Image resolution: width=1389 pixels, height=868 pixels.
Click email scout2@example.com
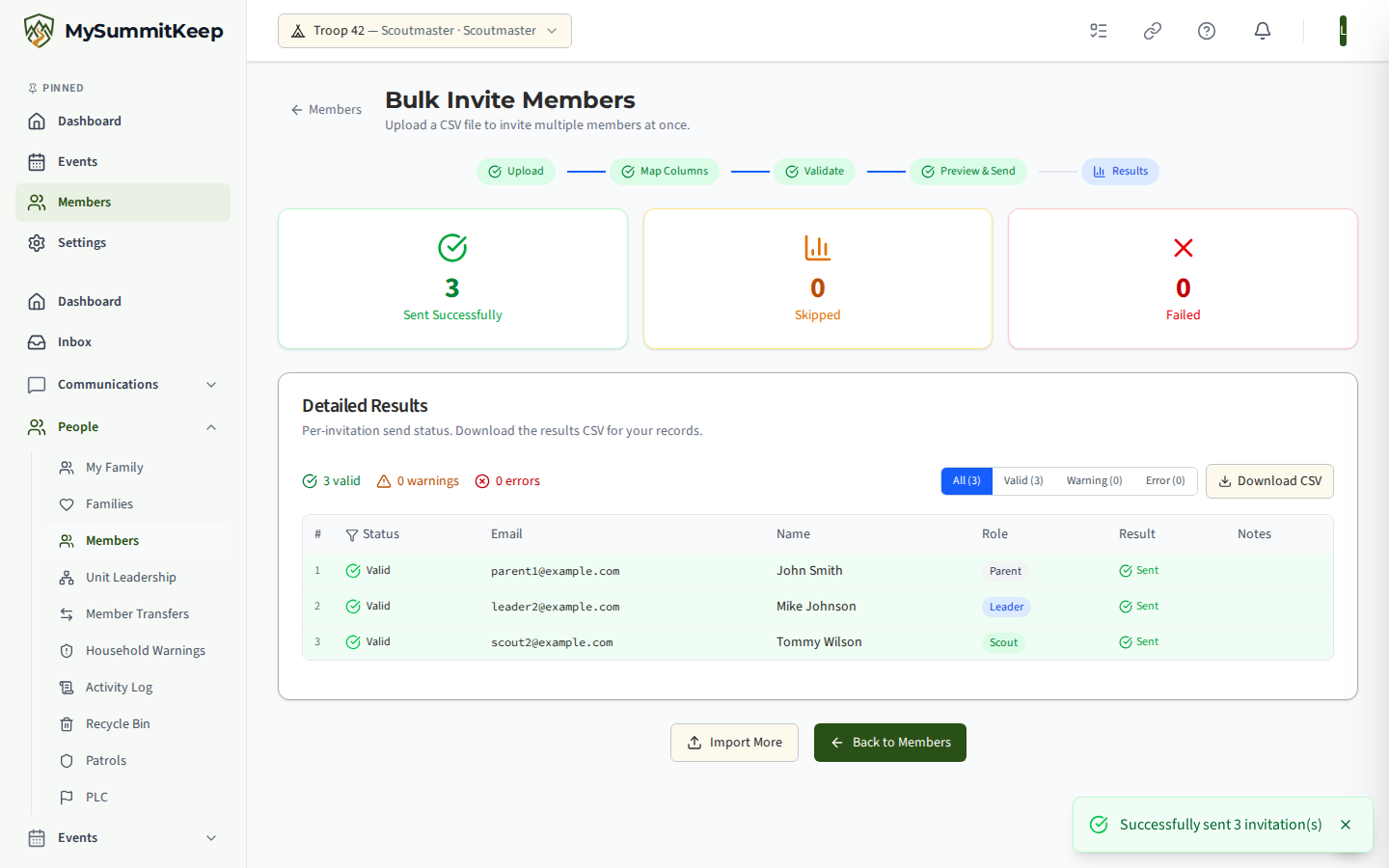[x=552, y=642]
